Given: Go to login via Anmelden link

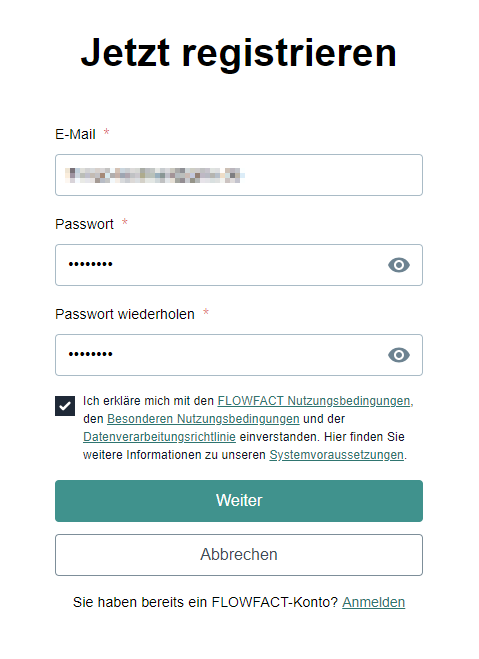Looking at the screenshot, I should click(x=374, y=602).
